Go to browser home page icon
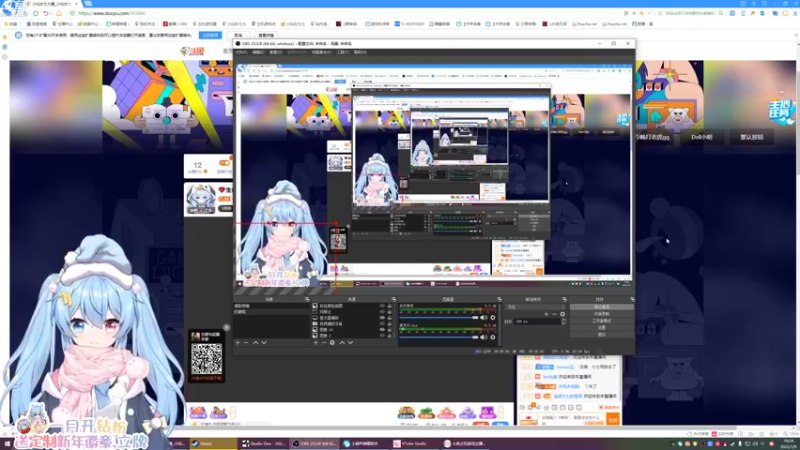This screenshot has height=450, width=800. pyautogui.click(x=59, y=13)
